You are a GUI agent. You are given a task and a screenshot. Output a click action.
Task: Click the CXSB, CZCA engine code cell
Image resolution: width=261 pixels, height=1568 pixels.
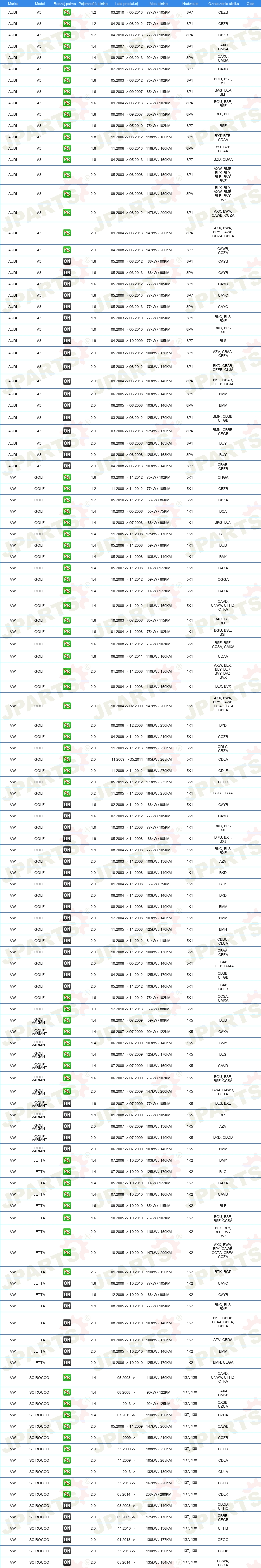223,1403
